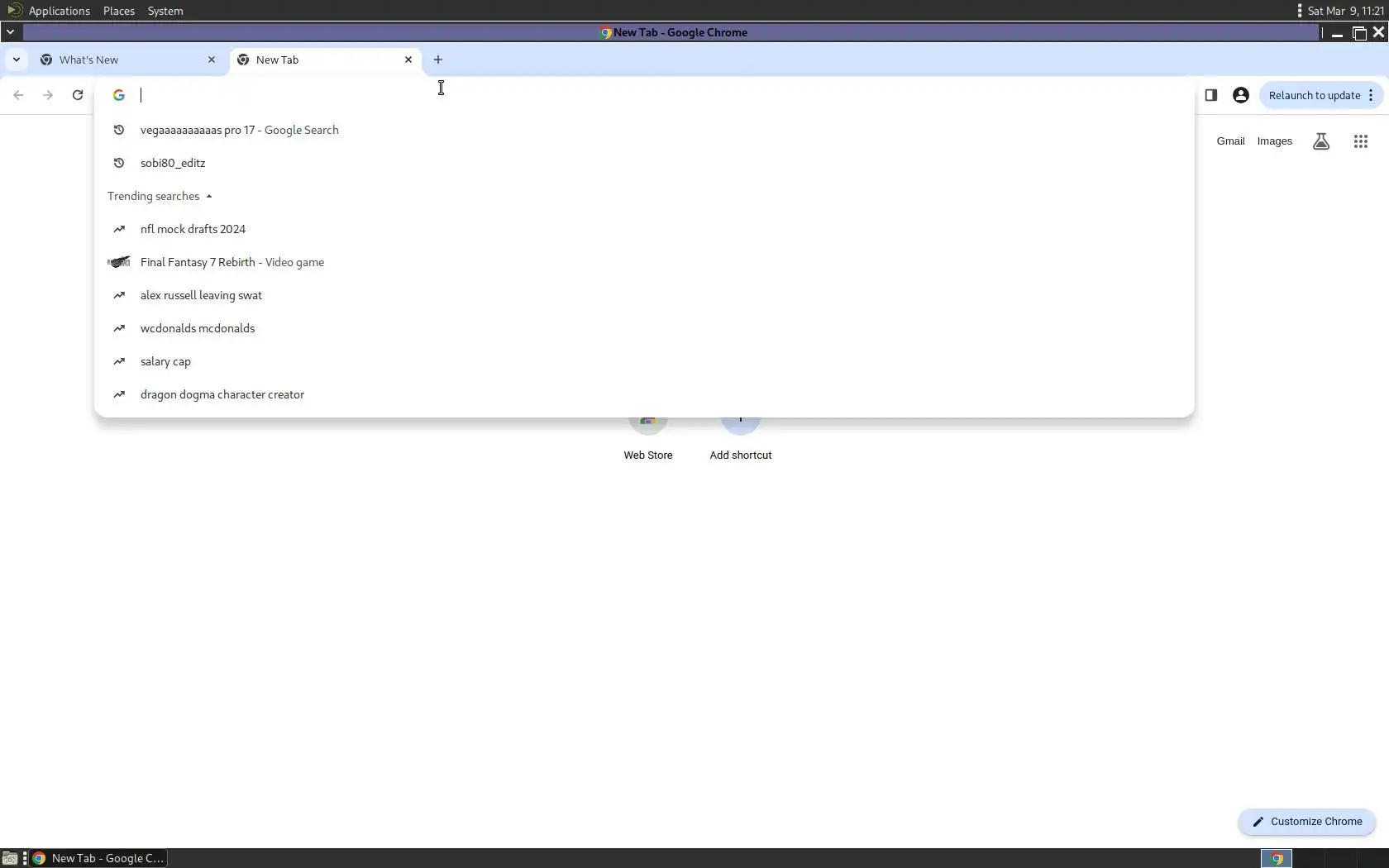Select the sobi80_editz history suggestion
Image resolution: width=1389 pixels, height=868 pixels.
pyautogui.click(x=644, y=163)
